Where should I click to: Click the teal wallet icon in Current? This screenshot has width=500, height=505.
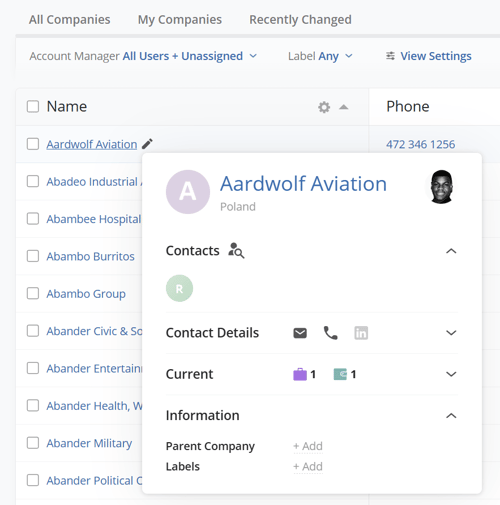340,374
